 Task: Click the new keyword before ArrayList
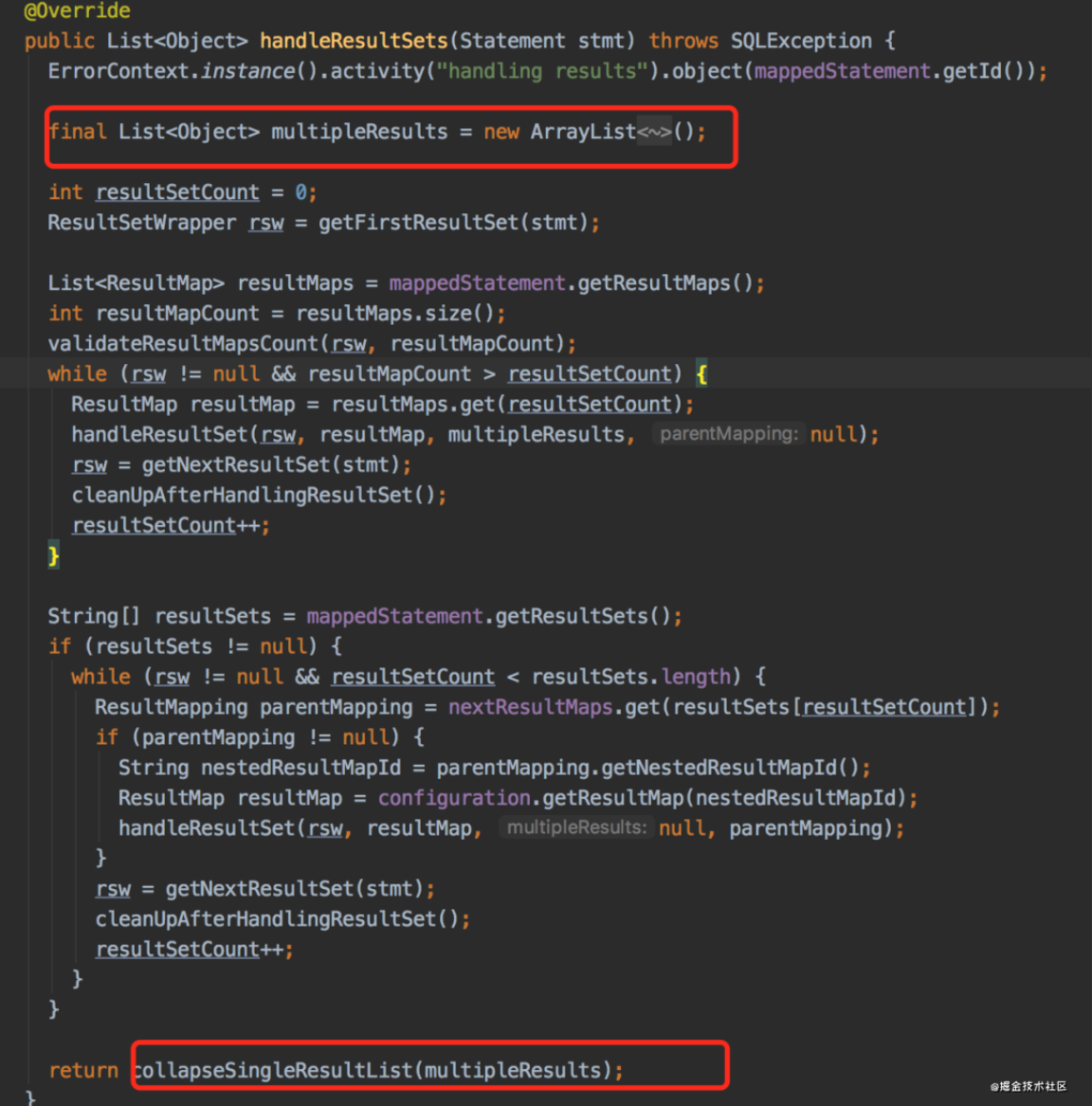(x=500, y=132)
